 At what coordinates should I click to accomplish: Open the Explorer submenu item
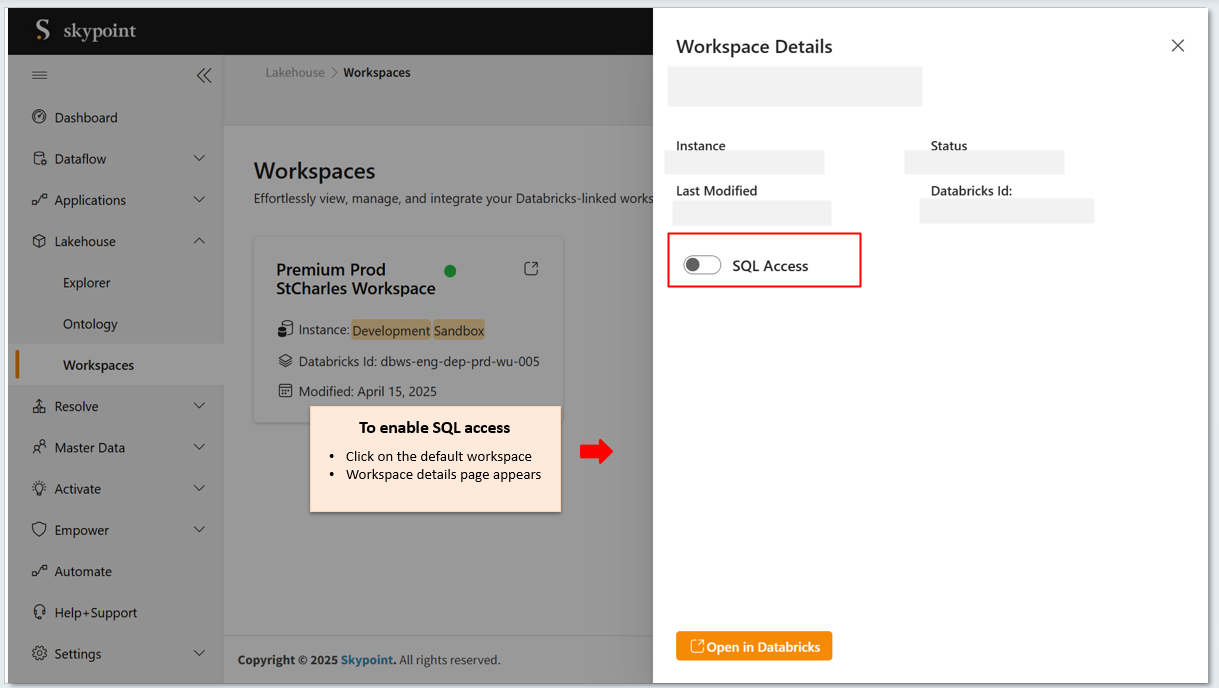click(87, 283)
